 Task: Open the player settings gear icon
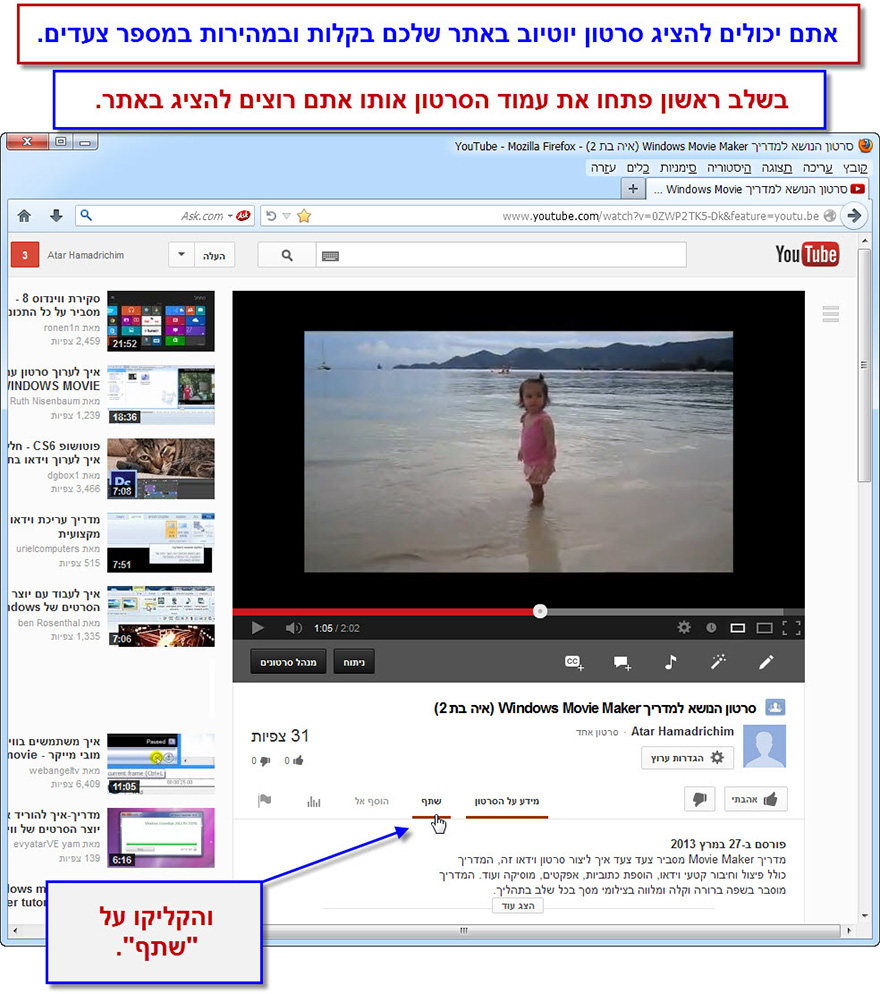tap(684, 628)
